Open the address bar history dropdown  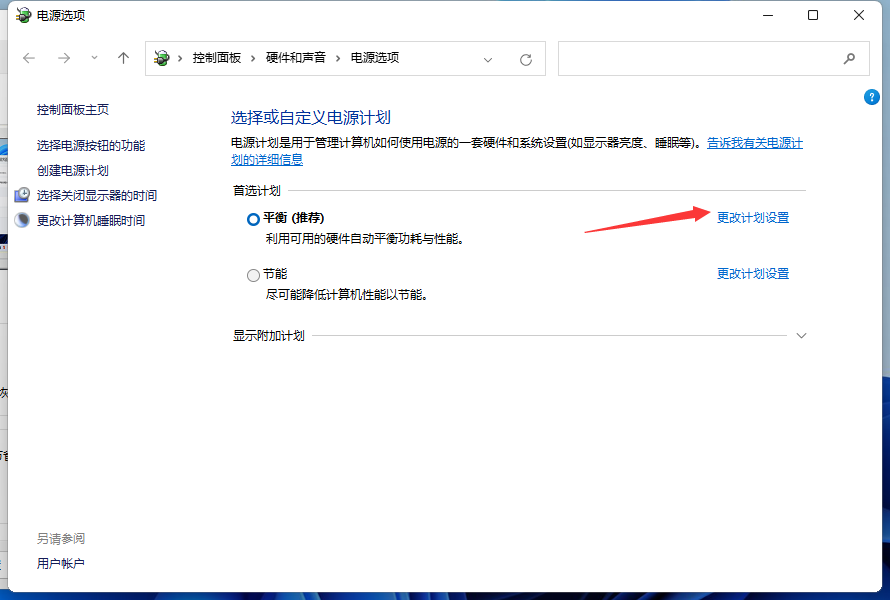[x=488, y=59]
